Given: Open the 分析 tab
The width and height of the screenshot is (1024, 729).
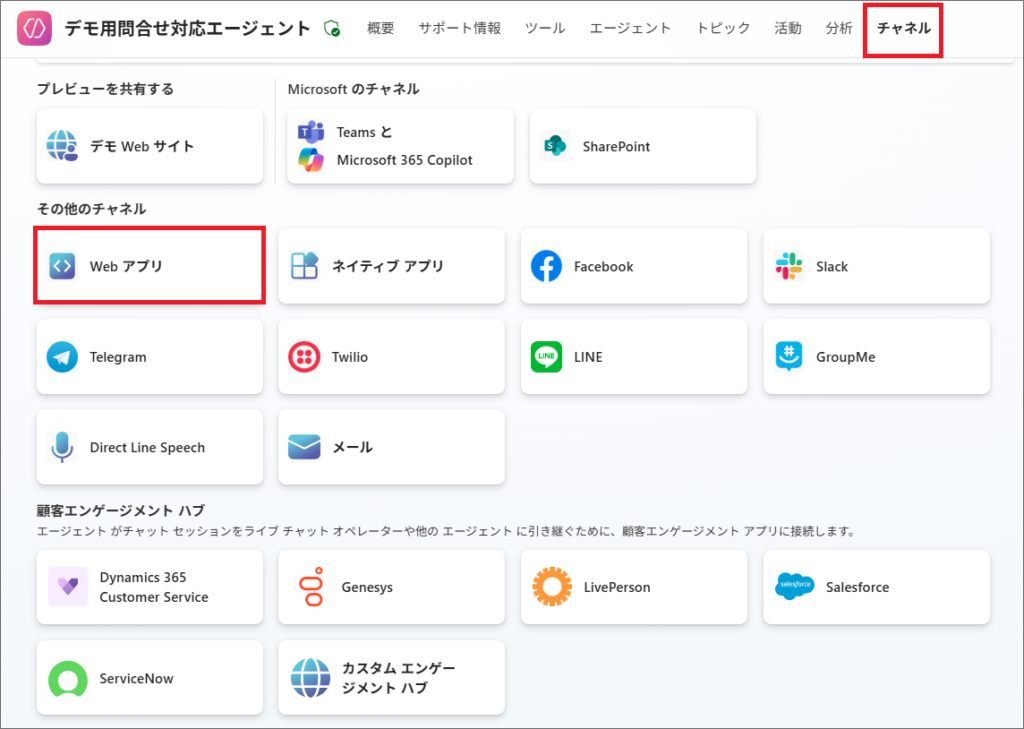Looking at the screenshot, I should [x=839, y=28].
